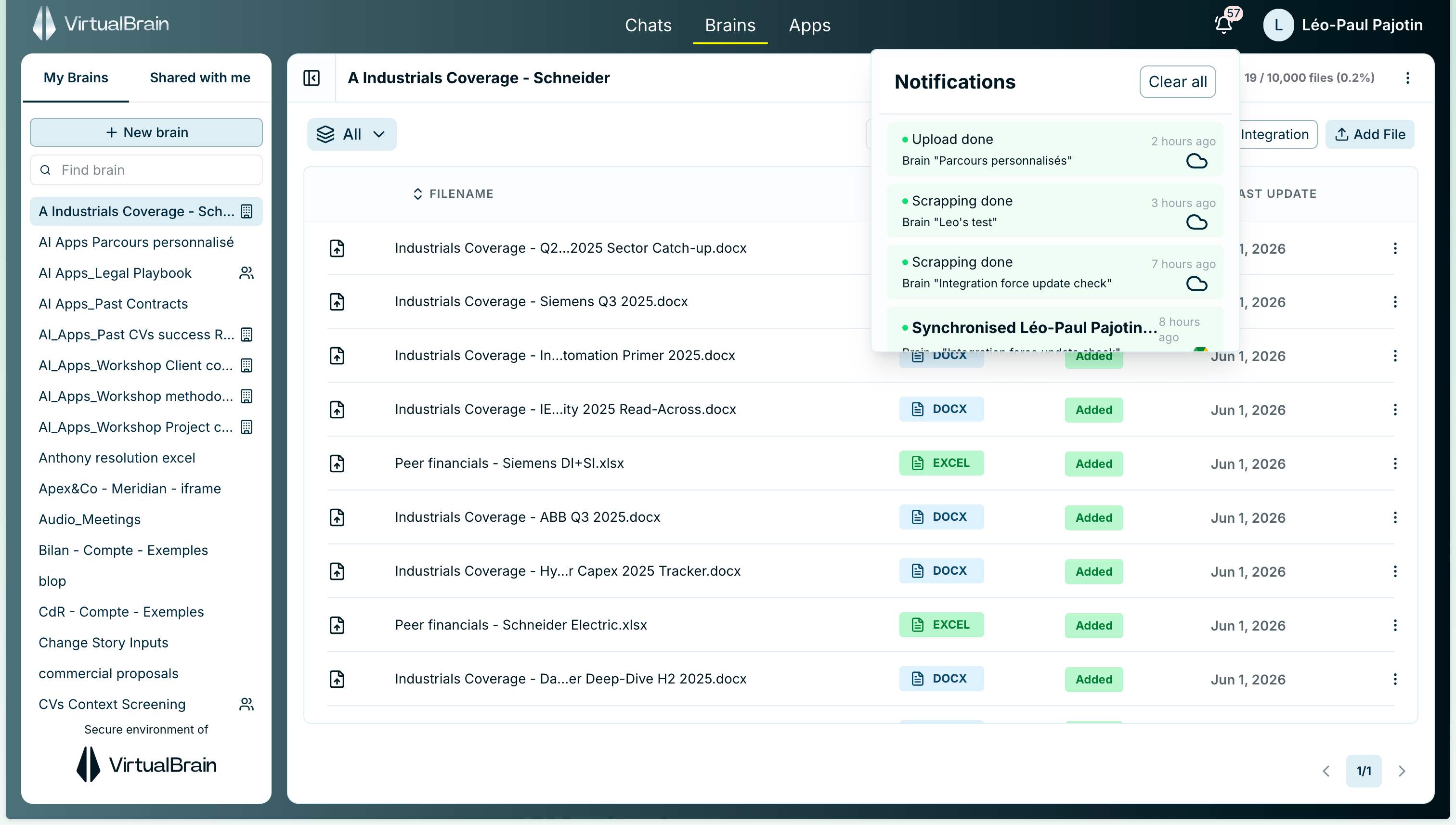Click cloud icon on 7 hours ago notification
Image resolution: width=1456 pixels, height=825 pixels.
click(x=1196, y=284)
